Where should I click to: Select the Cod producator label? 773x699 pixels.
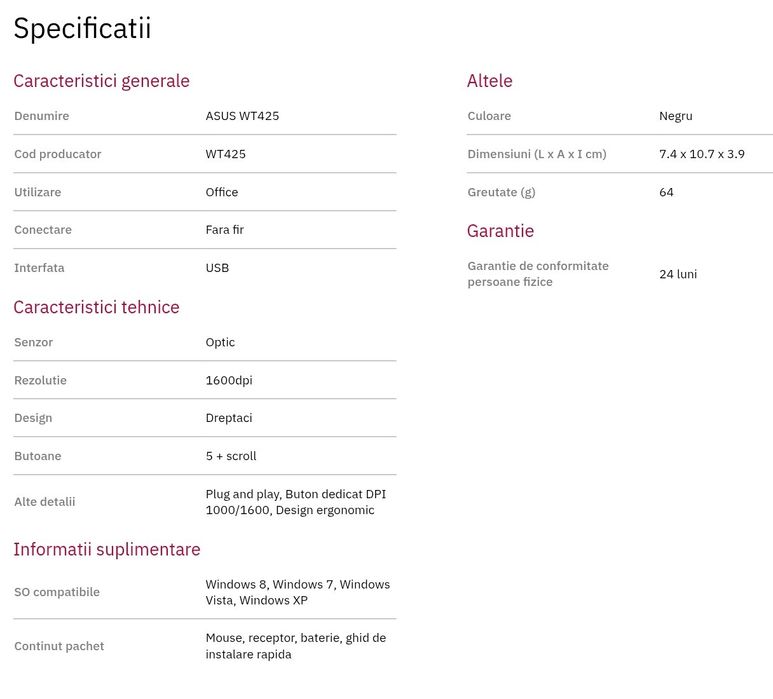[58, 154]
